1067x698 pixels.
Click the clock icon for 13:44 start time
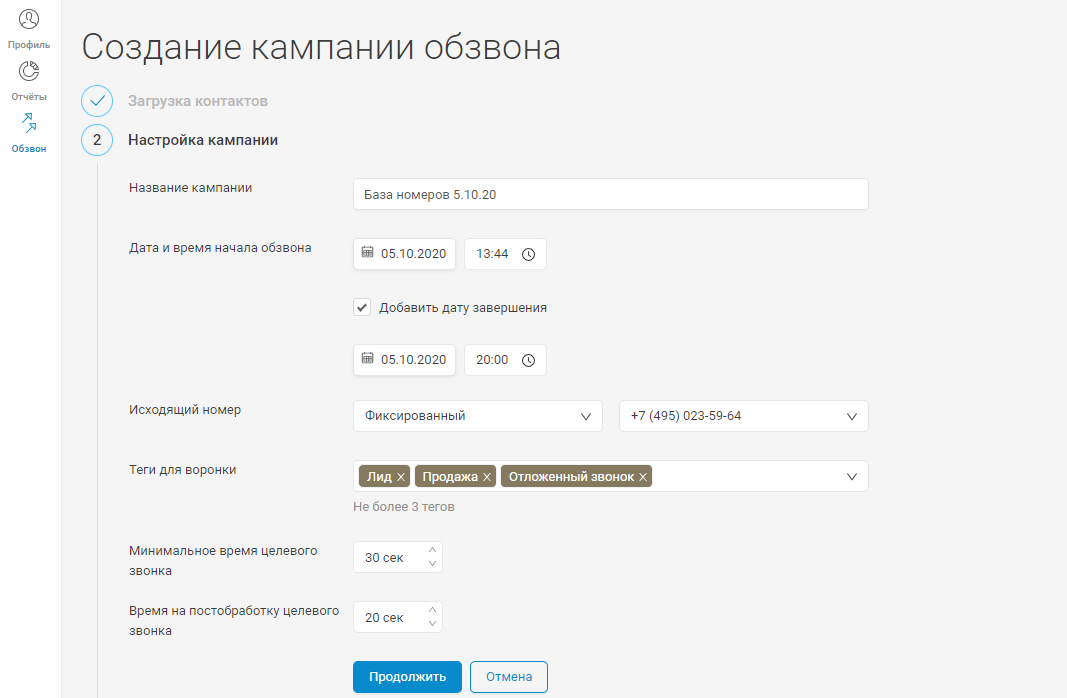tap(529, 254)
